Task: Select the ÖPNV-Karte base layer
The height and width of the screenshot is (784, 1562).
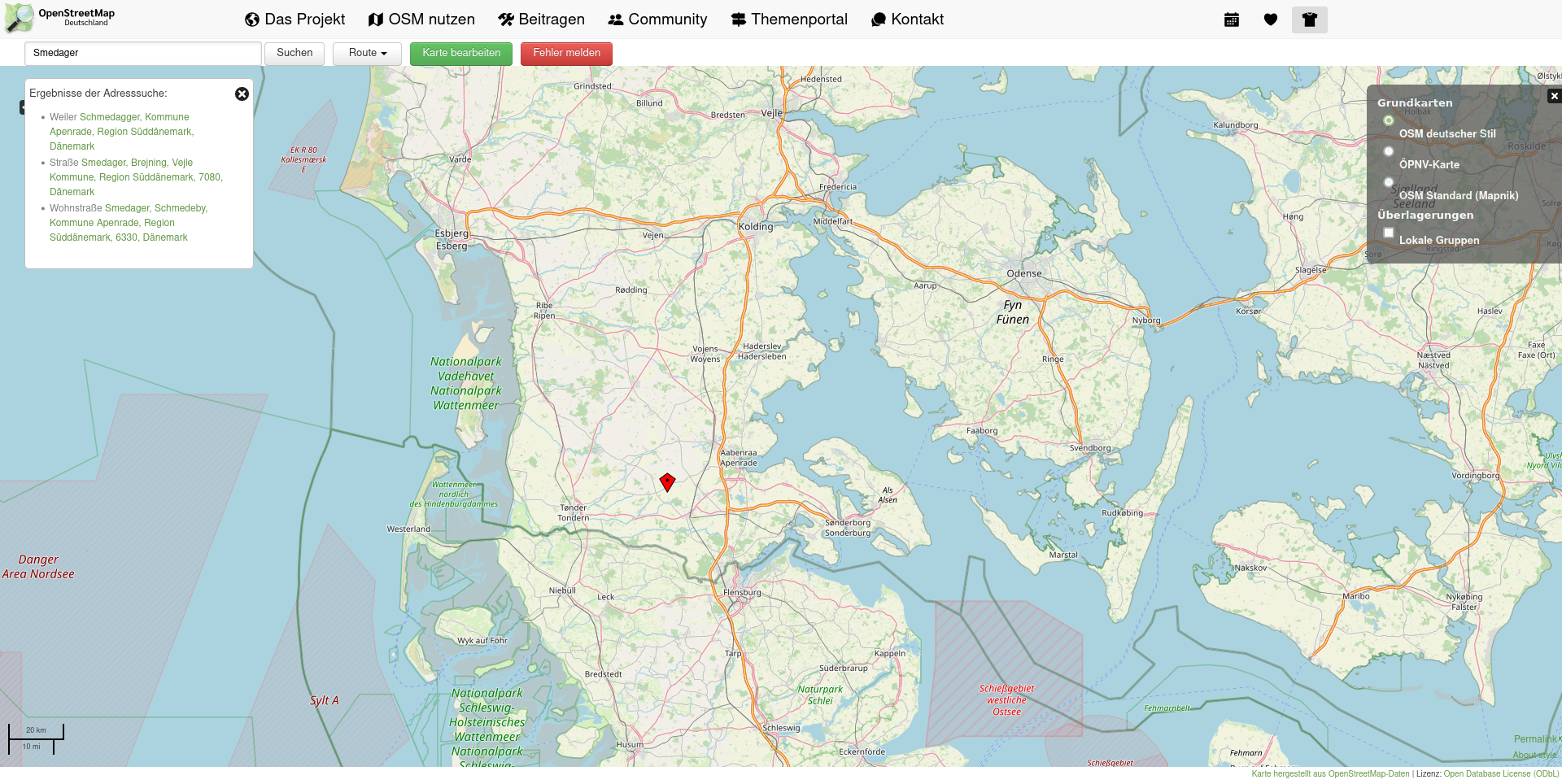Action: pos(1389,151)
